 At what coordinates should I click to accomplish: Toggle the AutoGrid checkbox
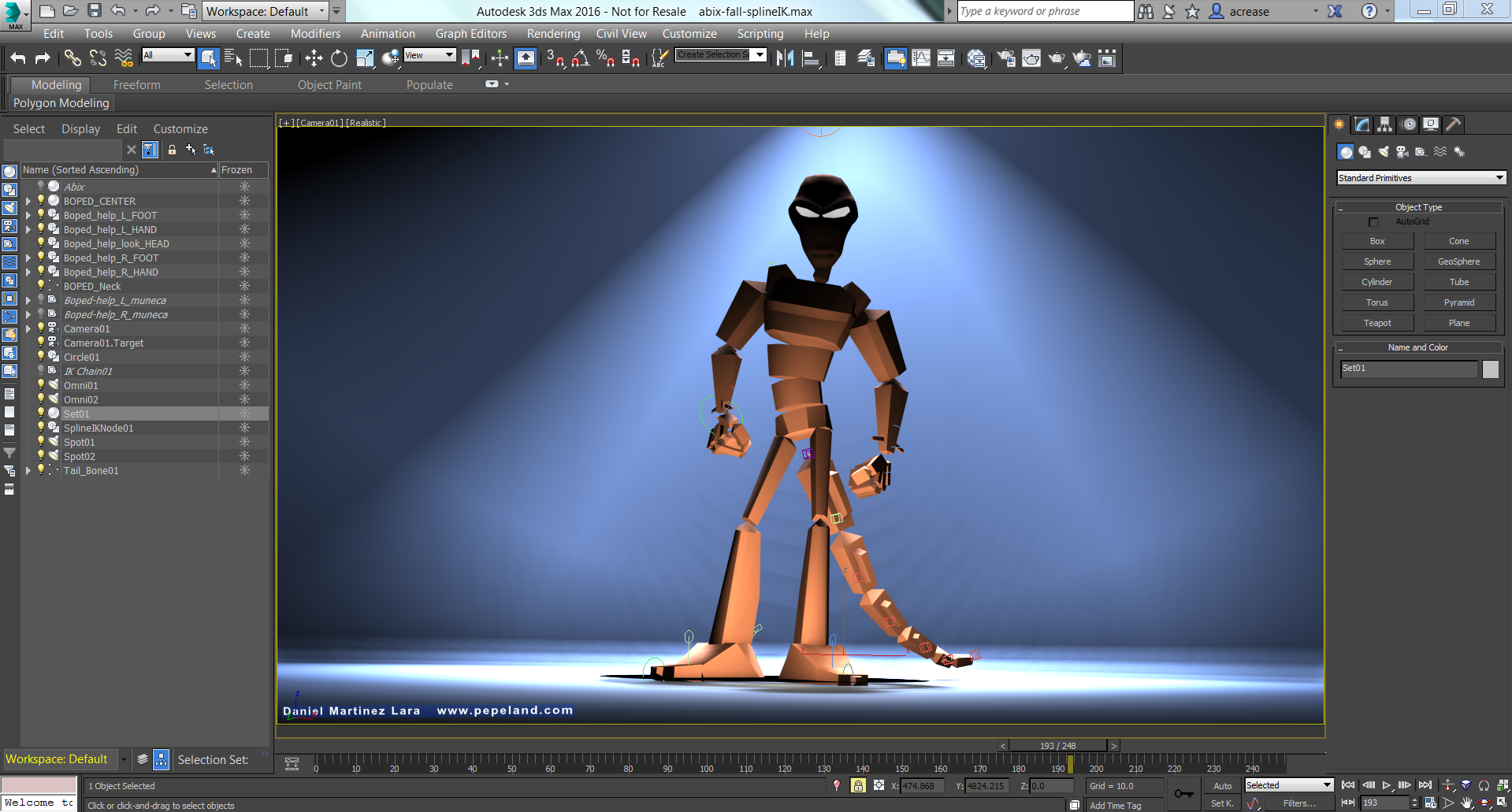[1373, 221]
